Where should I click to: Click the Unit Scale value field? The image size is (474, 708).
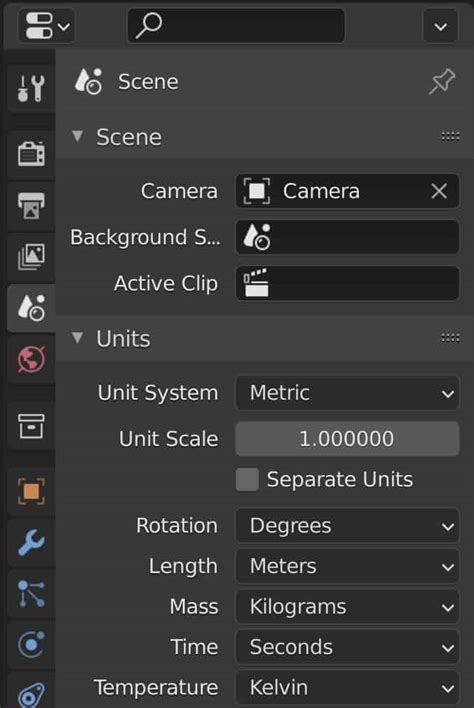(347, 438)
